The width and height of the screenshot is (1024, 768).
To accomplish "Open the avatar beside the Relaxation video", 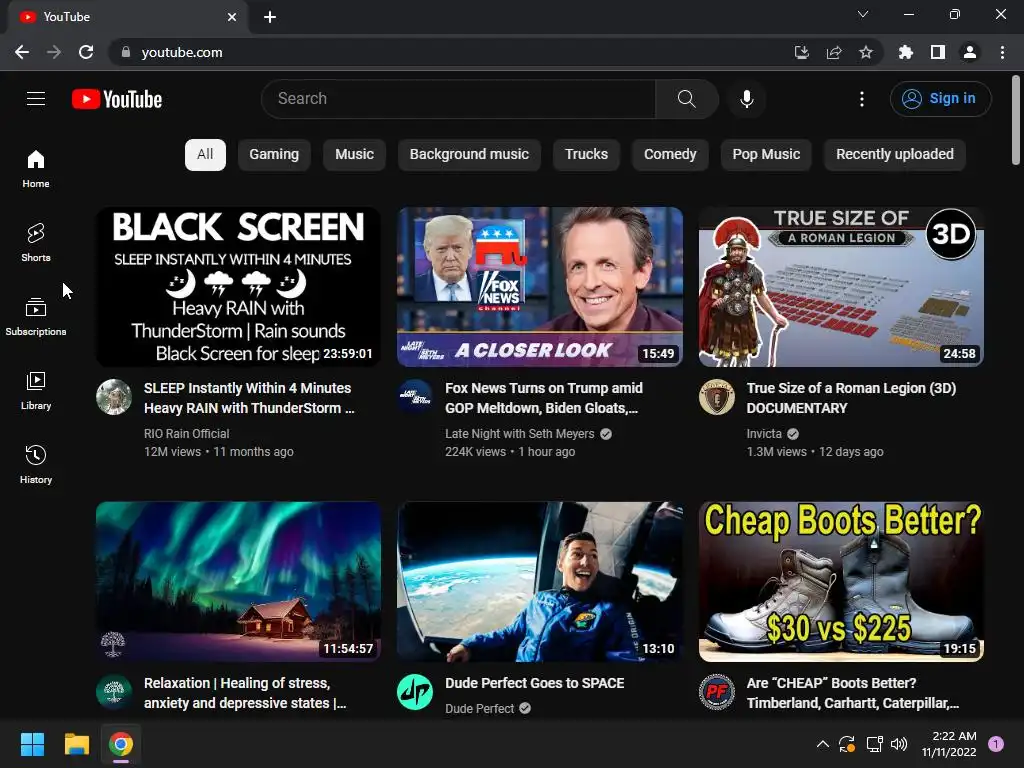I will (114, 692).
